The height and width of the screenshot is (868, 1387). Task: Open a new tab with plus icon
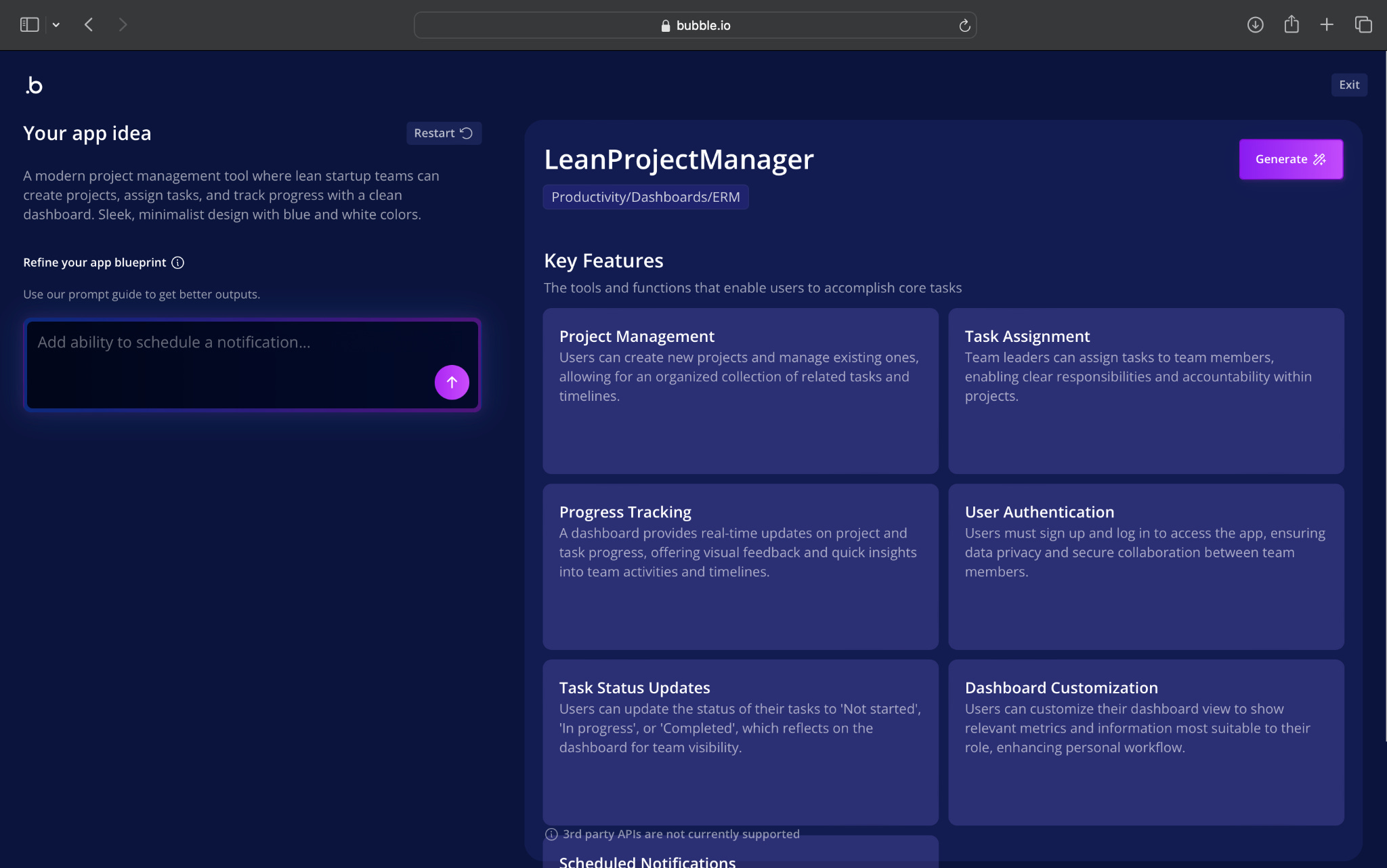(1327, 25)
